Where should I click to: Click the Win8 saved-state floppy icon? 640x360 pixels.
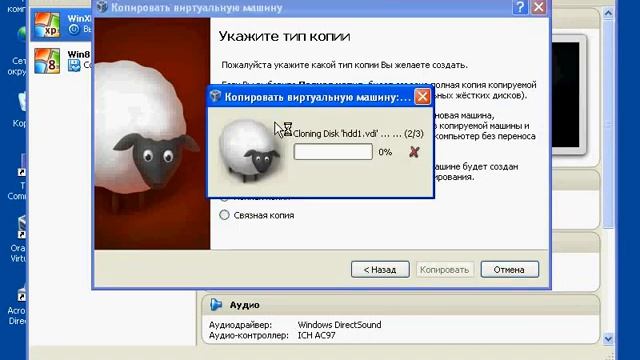[x=74, y=65]
